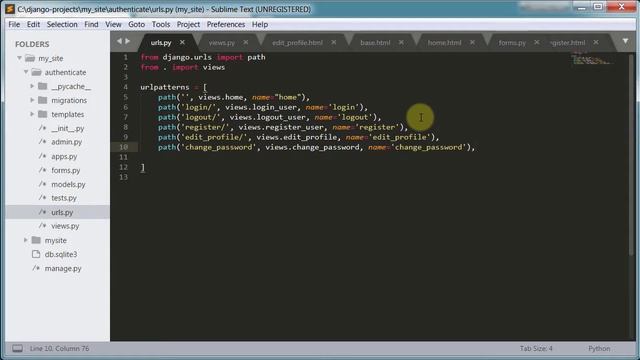Click the mysite folder icon

click(36, 240)
